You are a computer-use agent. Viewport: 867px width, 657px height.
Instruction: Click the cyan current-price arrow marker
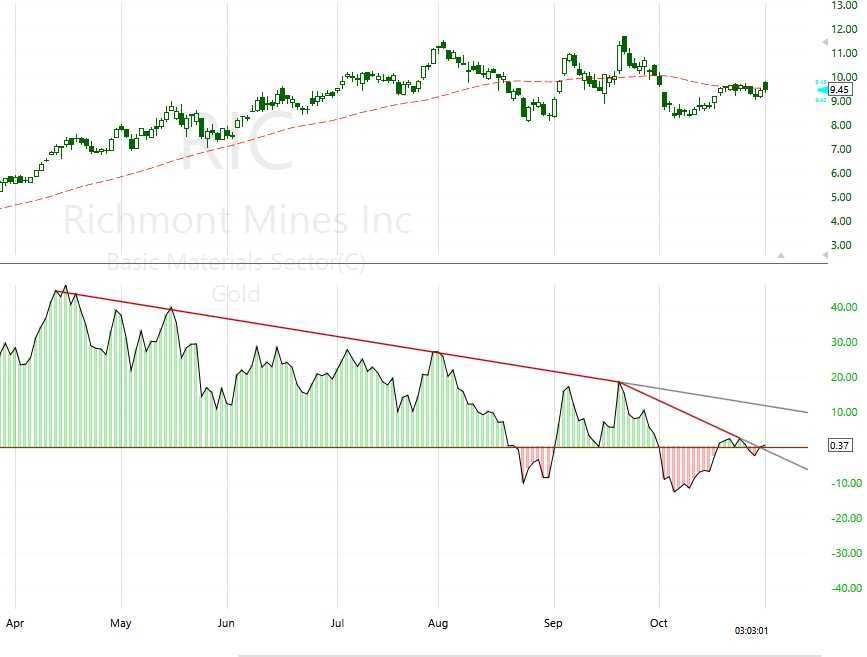(x=822, y=90)
